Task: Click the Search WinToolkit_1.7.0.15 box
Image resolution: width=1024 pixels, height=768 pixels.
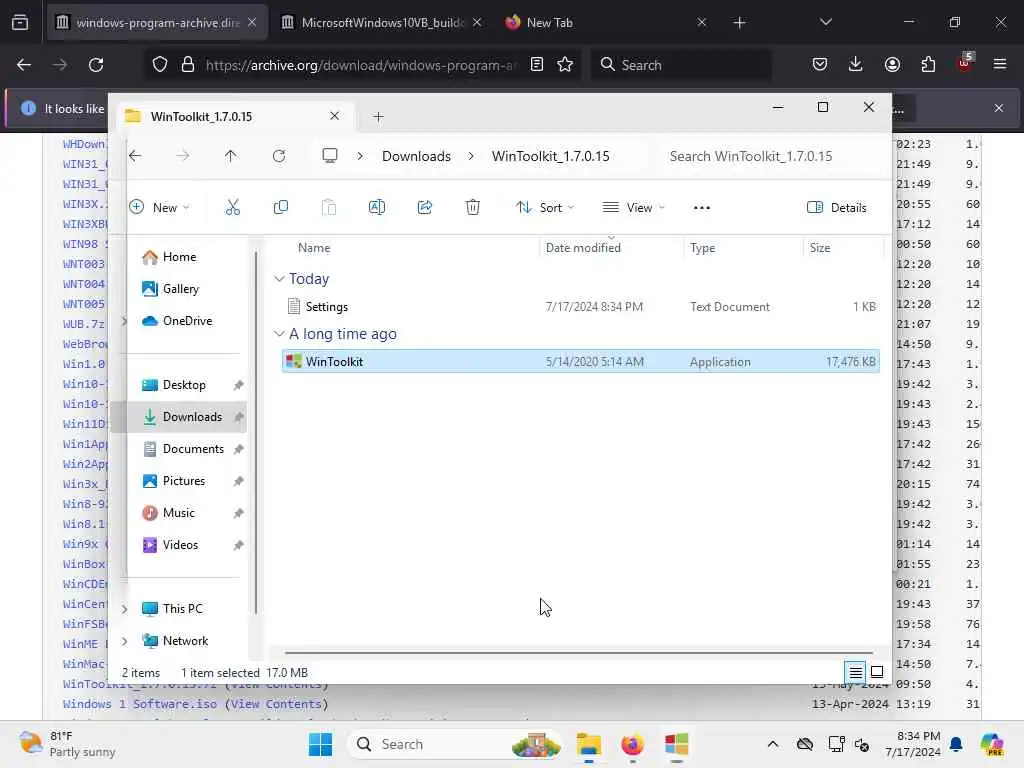Action: click(771, 156)
